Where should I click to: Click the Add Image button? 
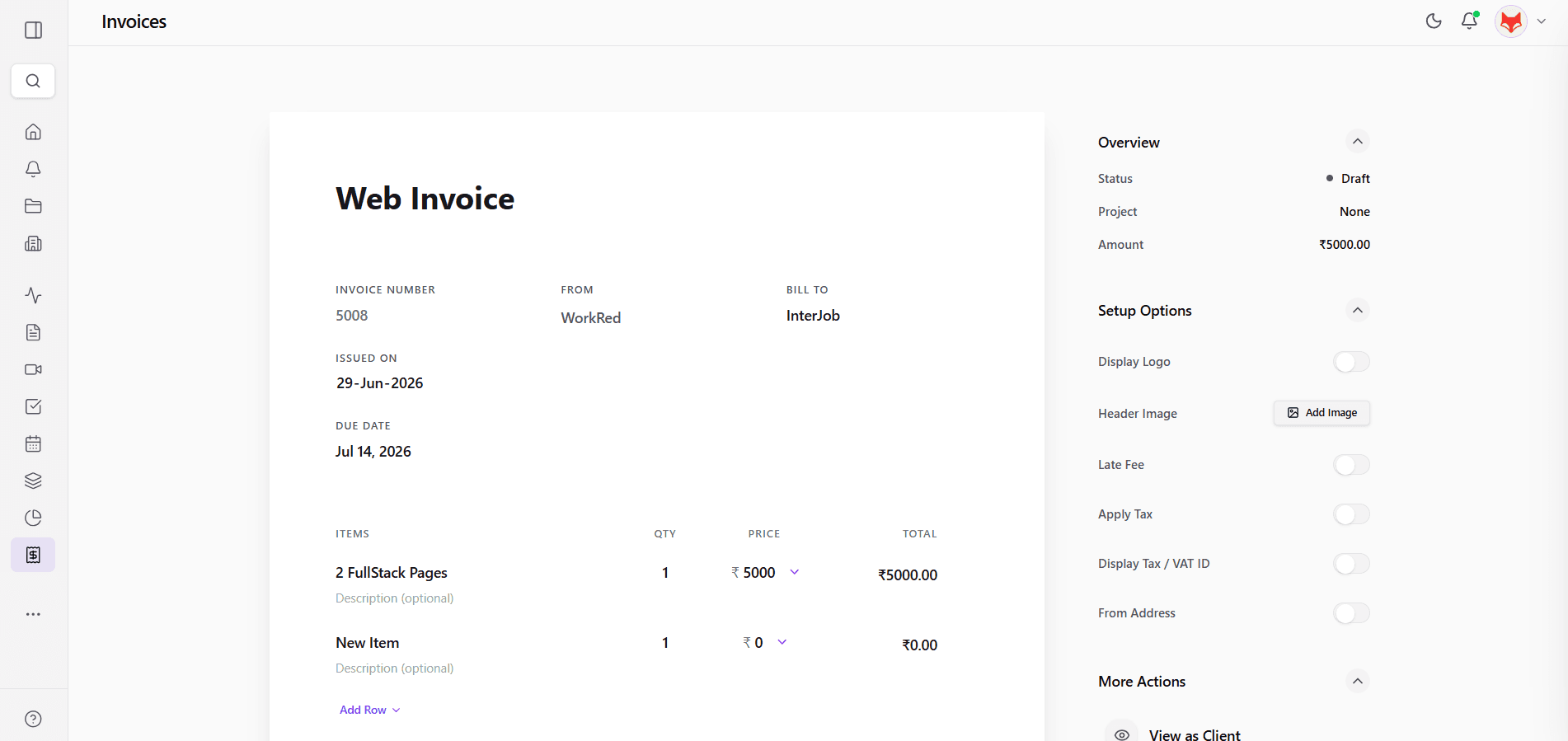[1322, 413]
